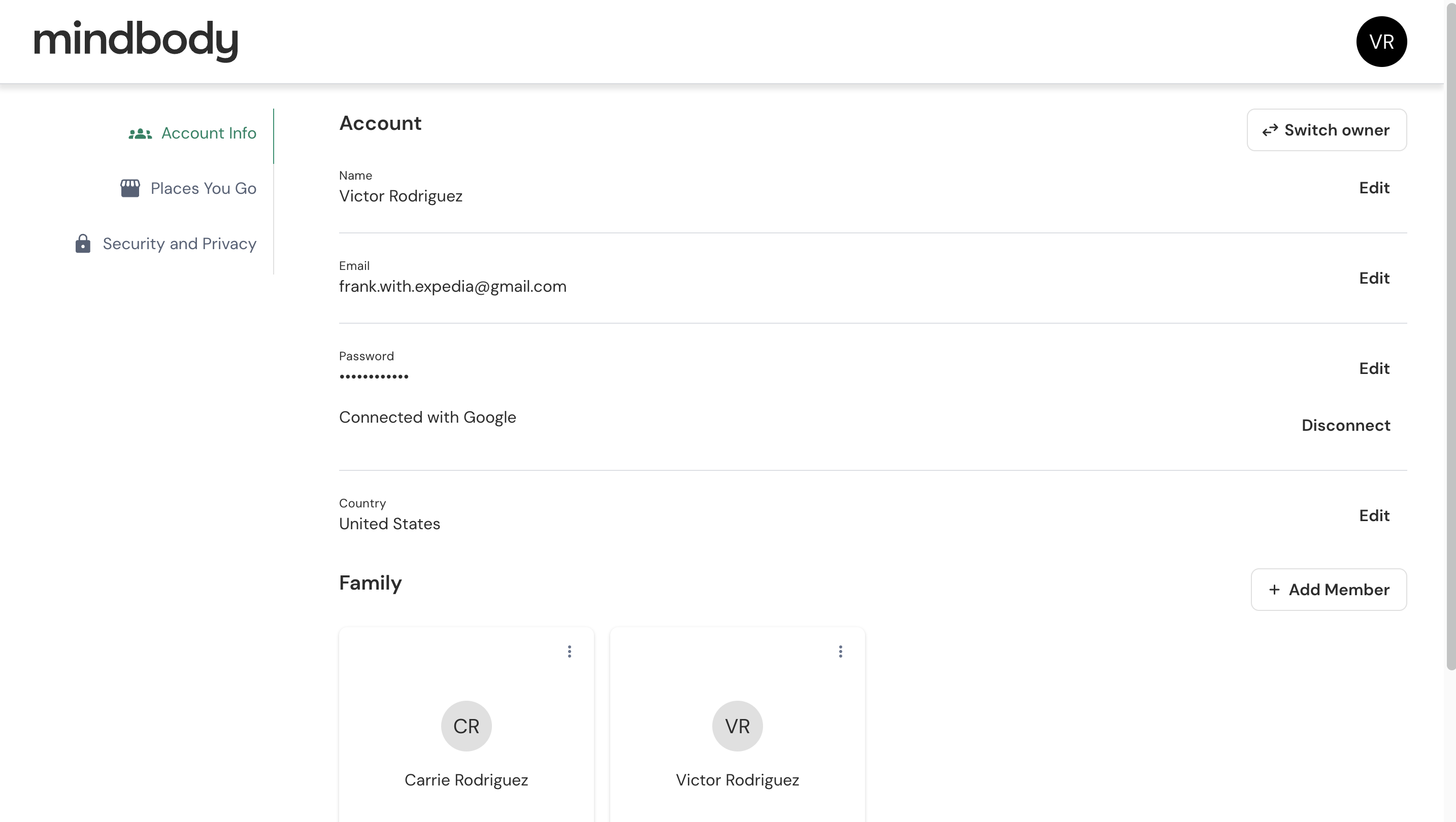
Task: Click the VR avatar in Family card
Action: (737, 726)
